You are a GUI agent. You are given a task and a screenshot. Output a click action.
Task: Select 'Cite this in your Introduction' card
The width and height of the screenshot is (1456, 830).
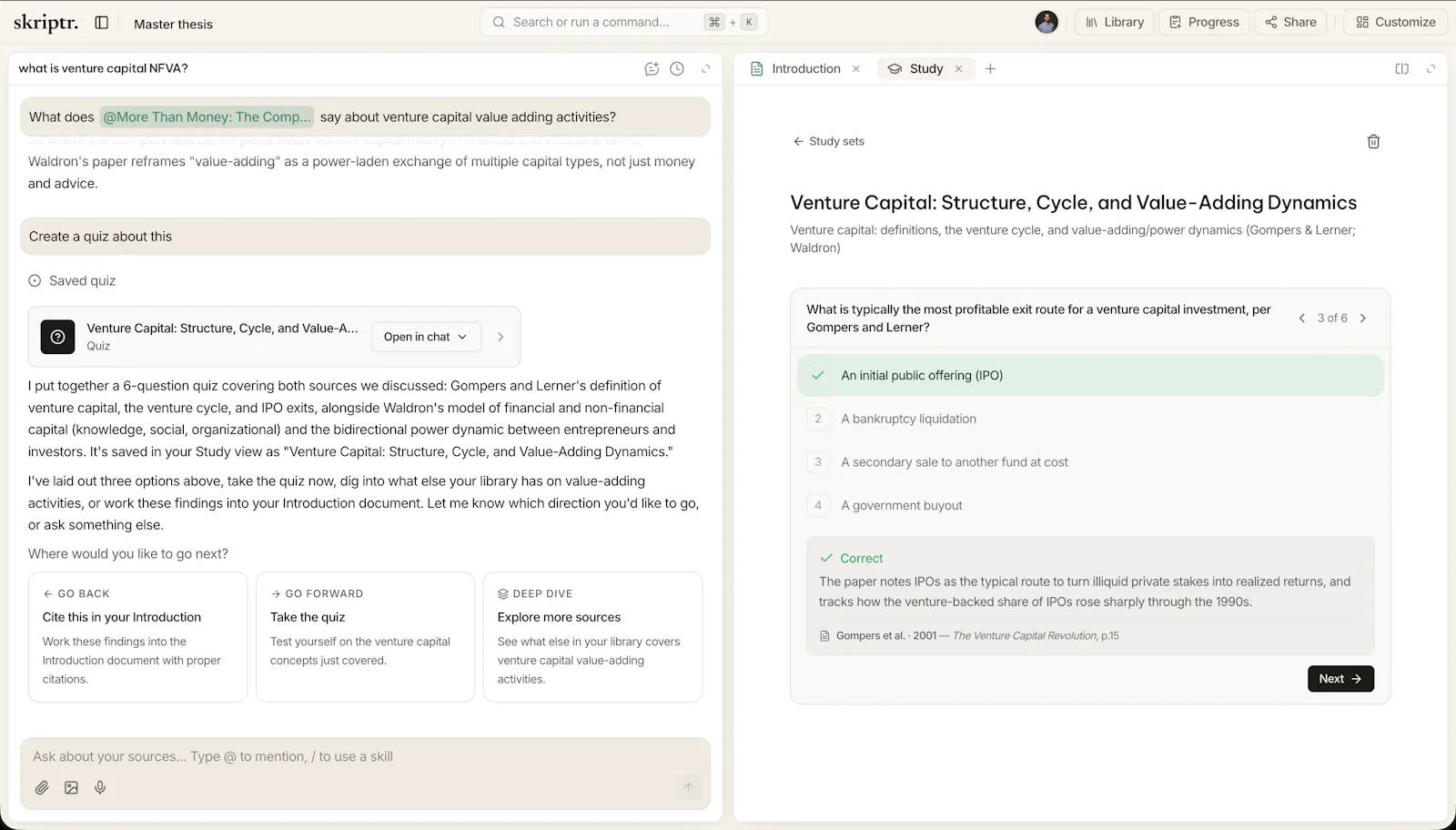coord(137,637)
